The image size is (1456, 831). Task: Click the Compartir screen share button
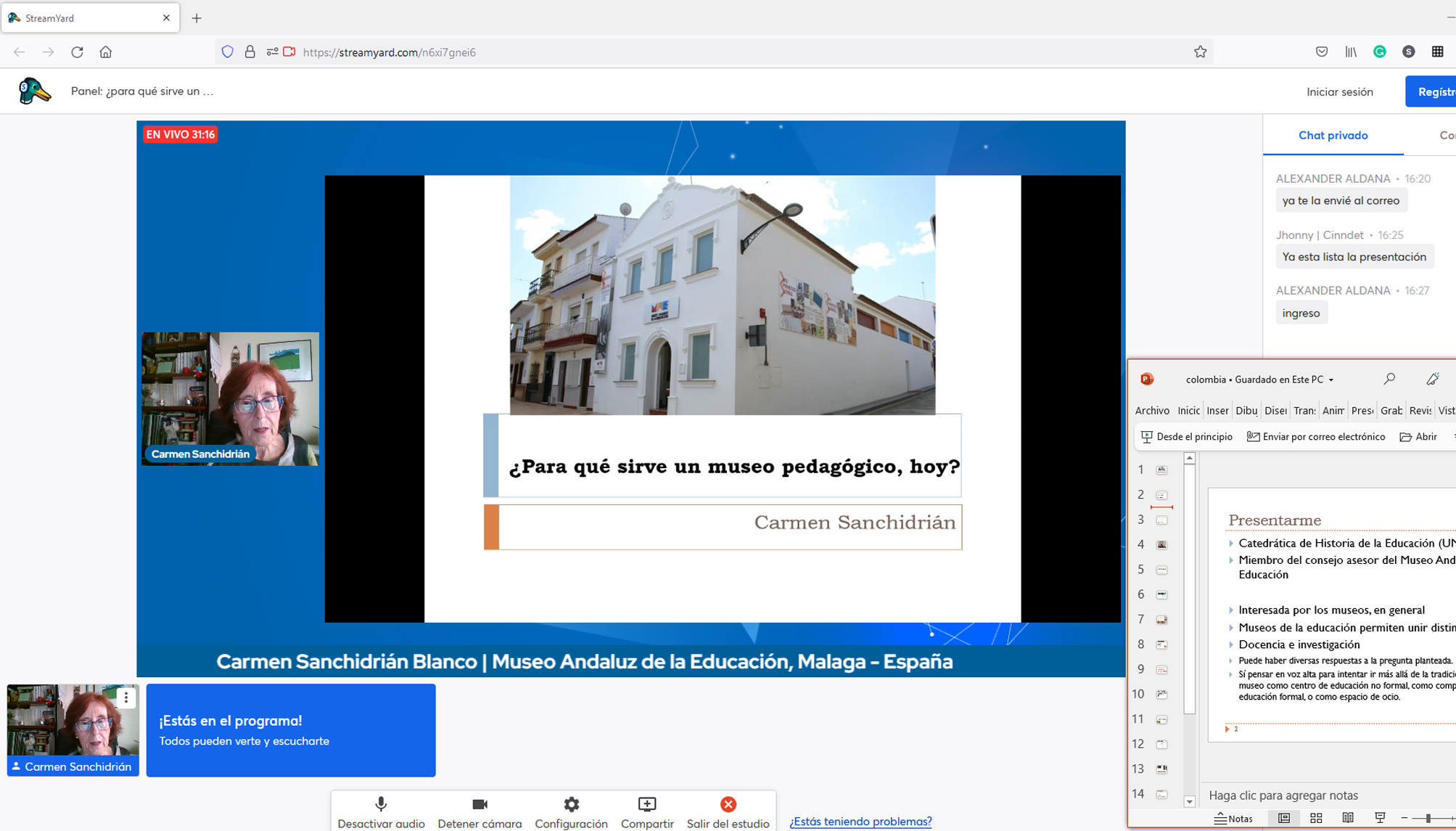[x=647, y=812]
